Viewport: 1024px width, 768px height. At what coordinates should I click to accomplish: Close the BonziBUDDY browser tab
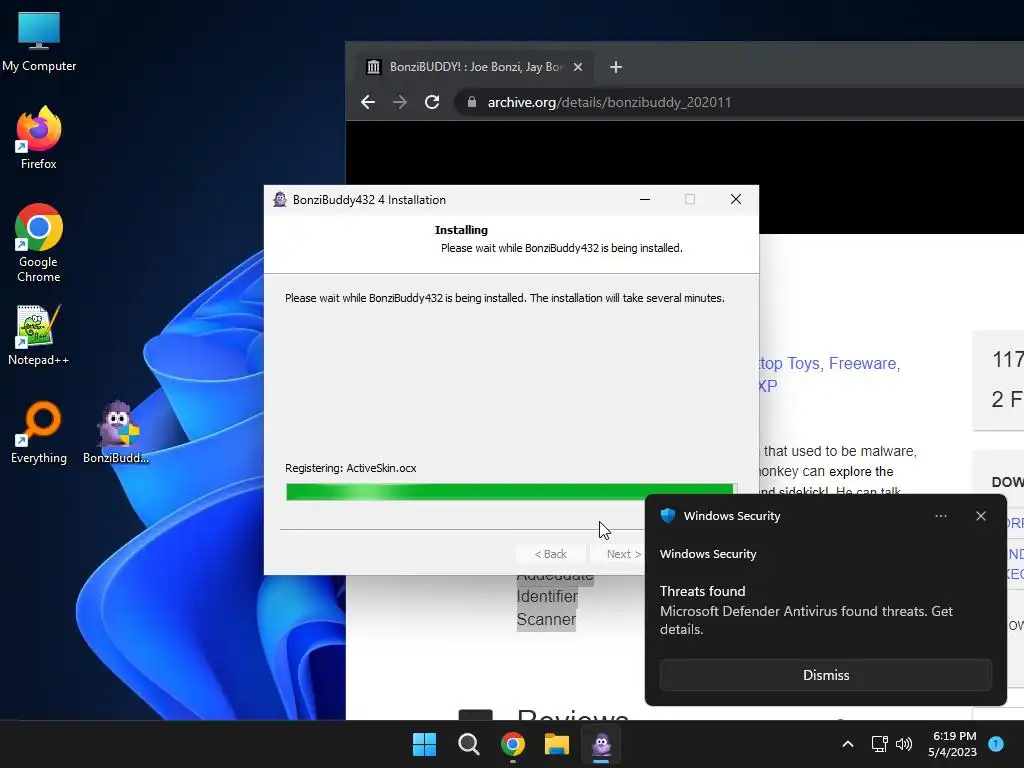point(578,67)
